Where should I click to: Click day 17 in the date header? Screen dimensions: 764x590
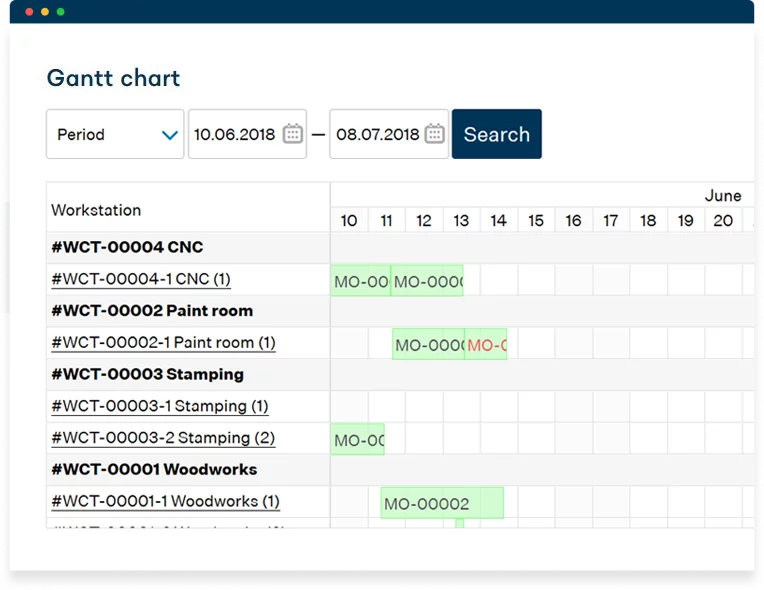pos(611,221)
